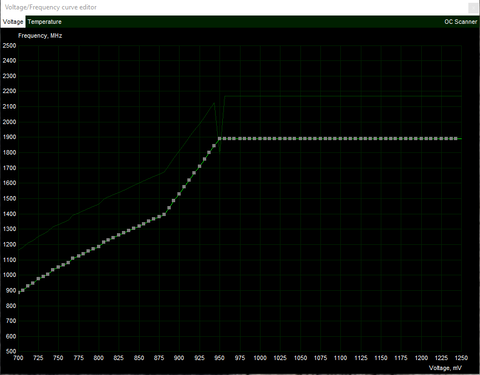Viewport: 480px width, 375px height.
Task: Click the 2500 frequency axis label
Action: pyautogui.click(x=9, y=46)
